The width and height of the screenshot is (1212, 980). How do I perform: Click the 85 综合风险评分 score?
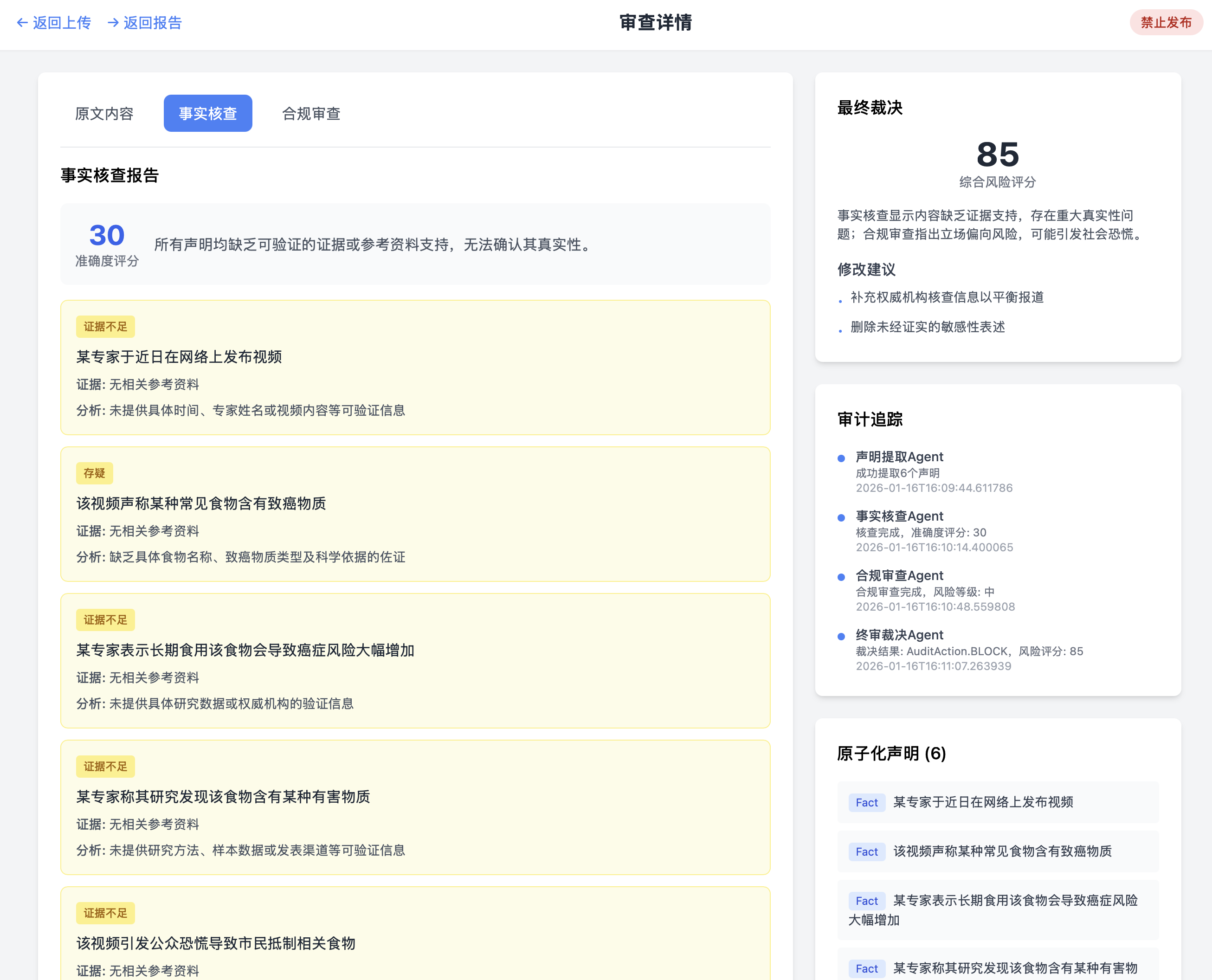998,155
